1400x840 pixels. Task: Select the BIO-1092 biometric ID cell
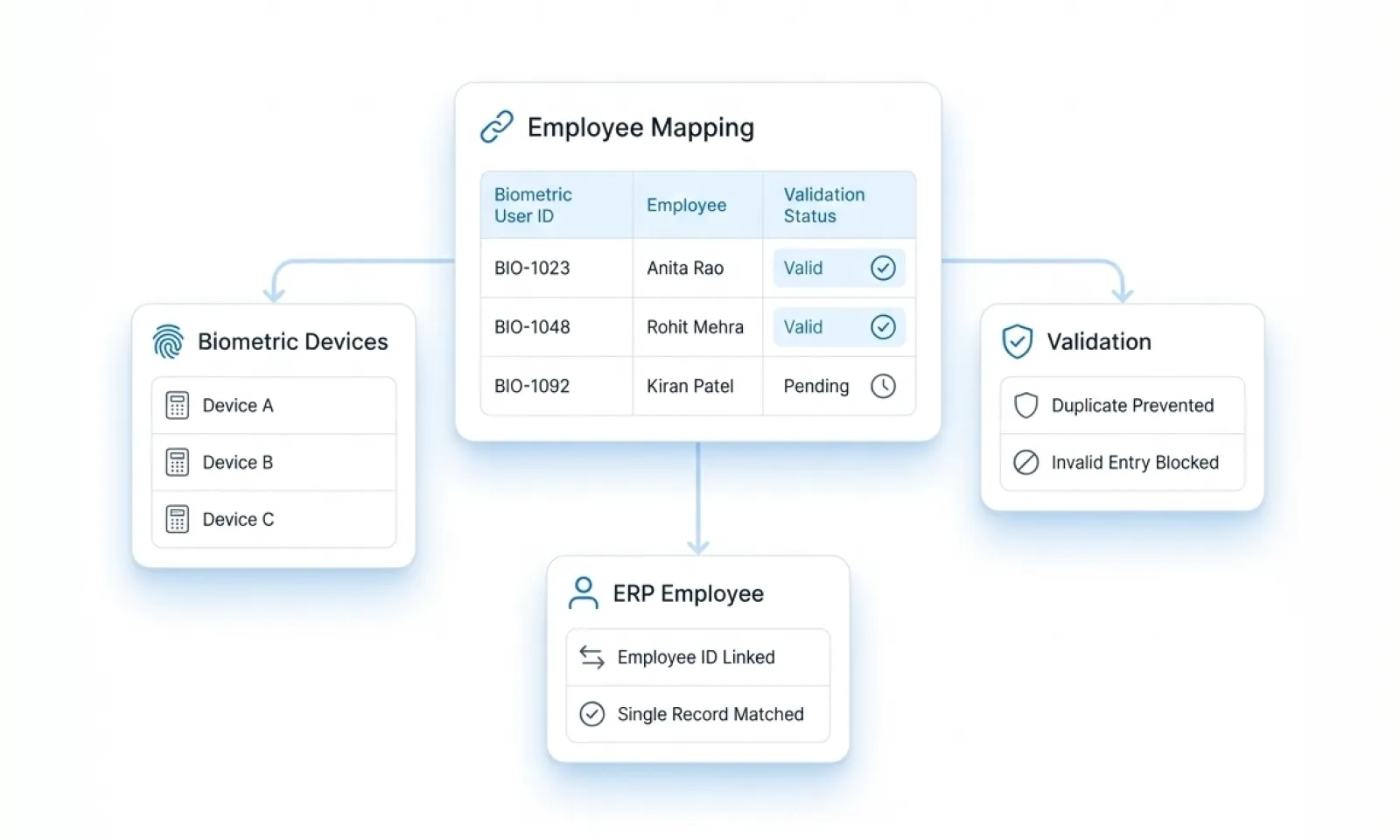click(x=532, y=386)
